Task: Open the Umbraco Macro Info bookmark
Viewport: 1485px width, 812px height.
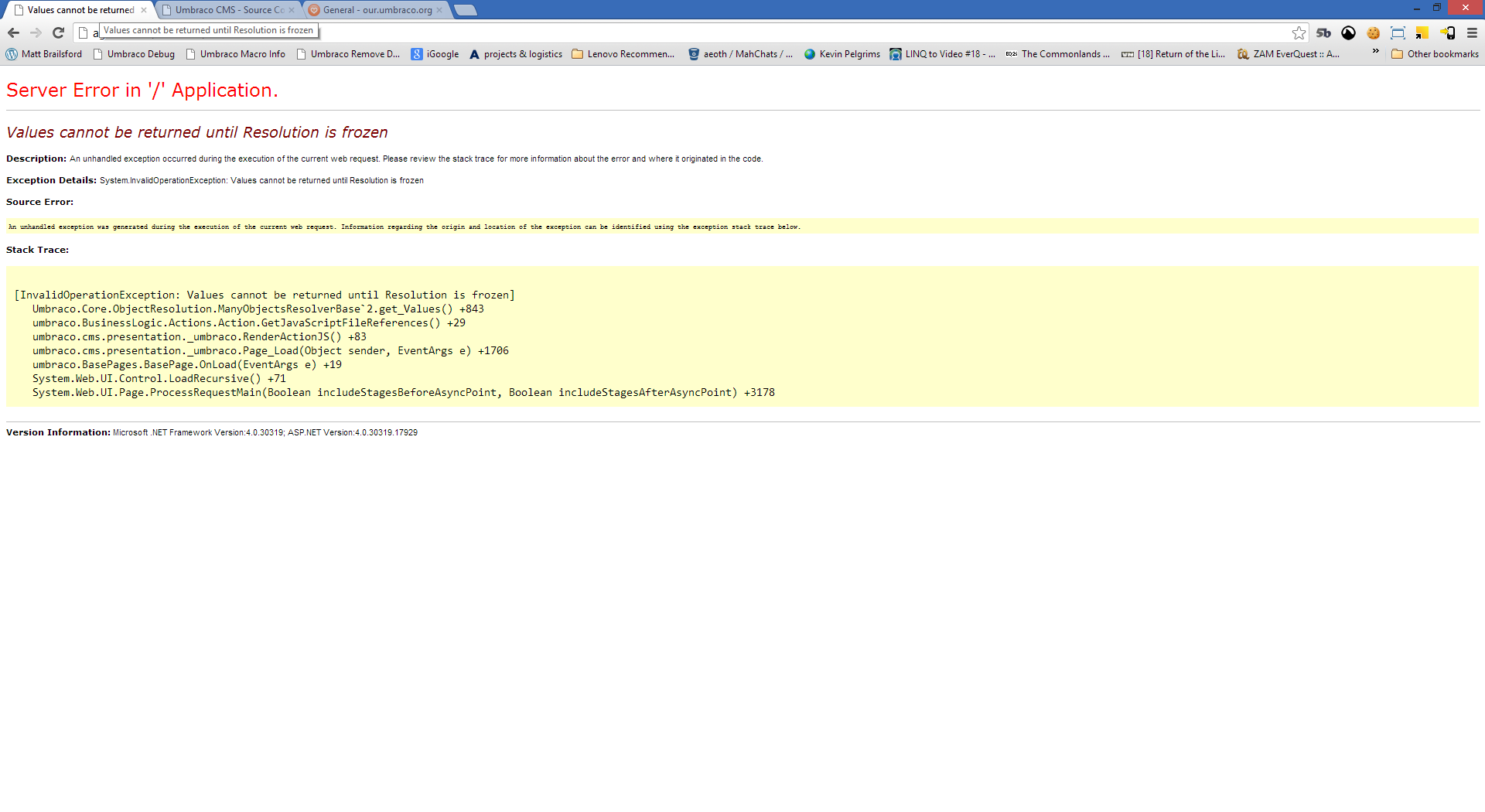Action: point(236,54)
